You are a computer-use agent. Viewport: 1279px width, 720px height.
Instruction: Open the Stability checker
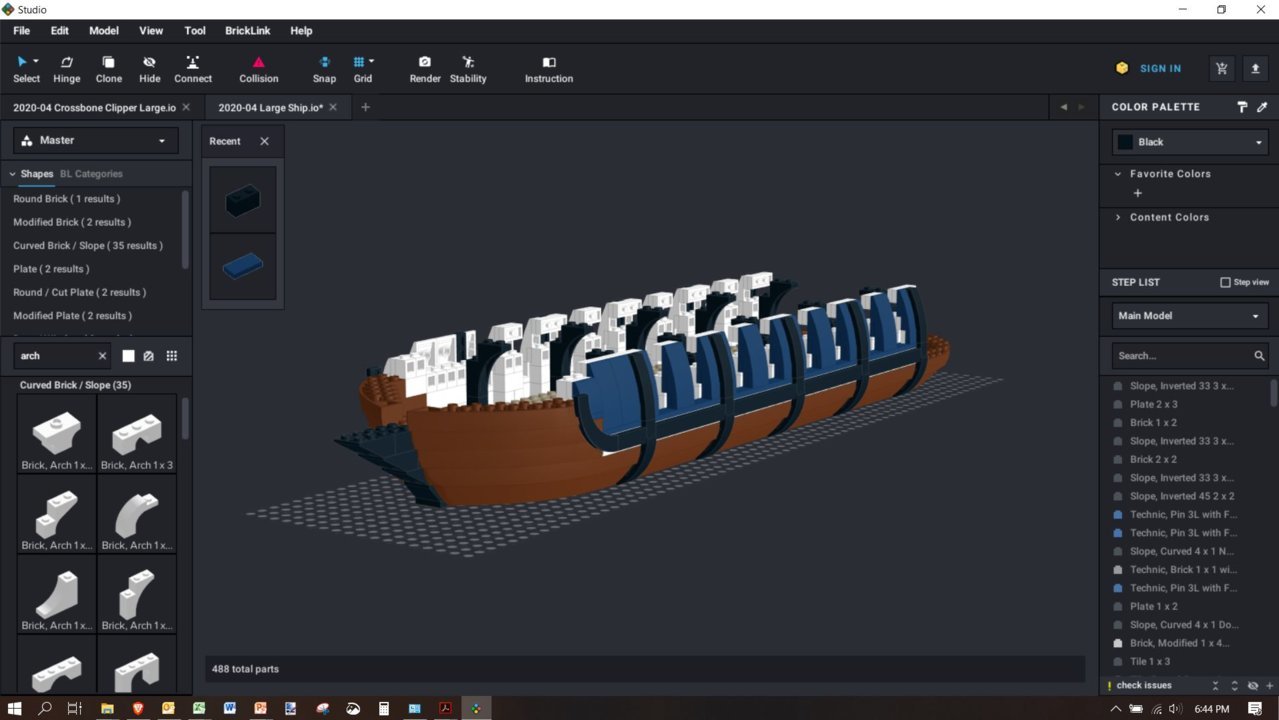(x=468, y=69)
